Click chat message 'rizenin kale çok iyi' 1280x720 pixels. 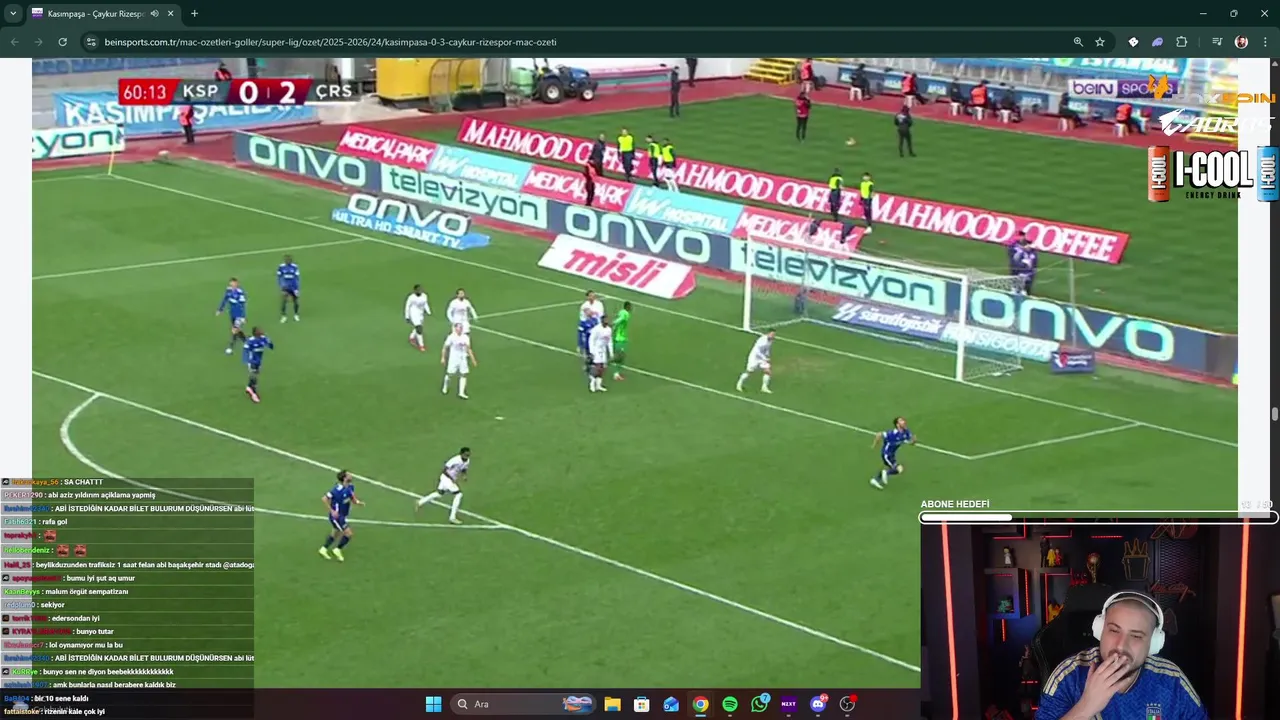(x=74, y=711)
